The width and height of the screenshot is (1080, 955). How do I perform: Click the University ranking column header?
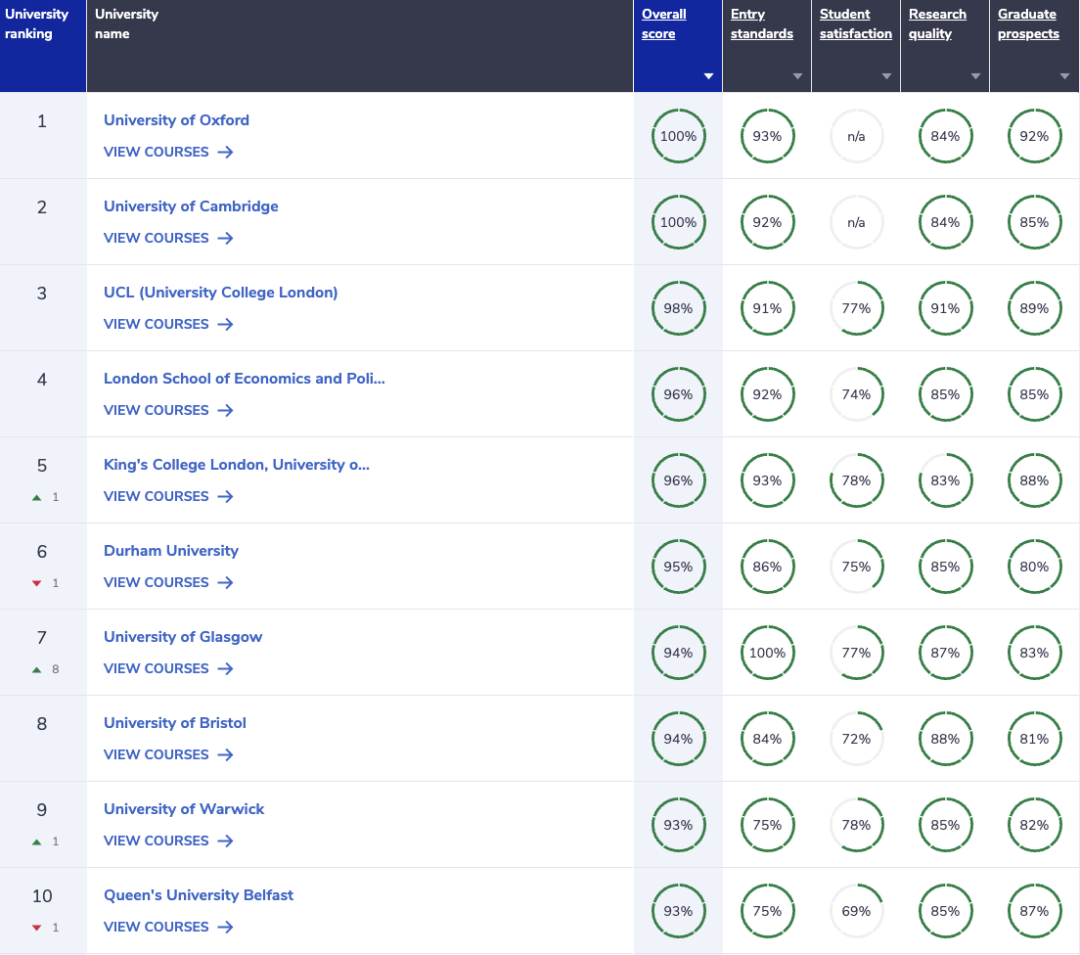37,24
